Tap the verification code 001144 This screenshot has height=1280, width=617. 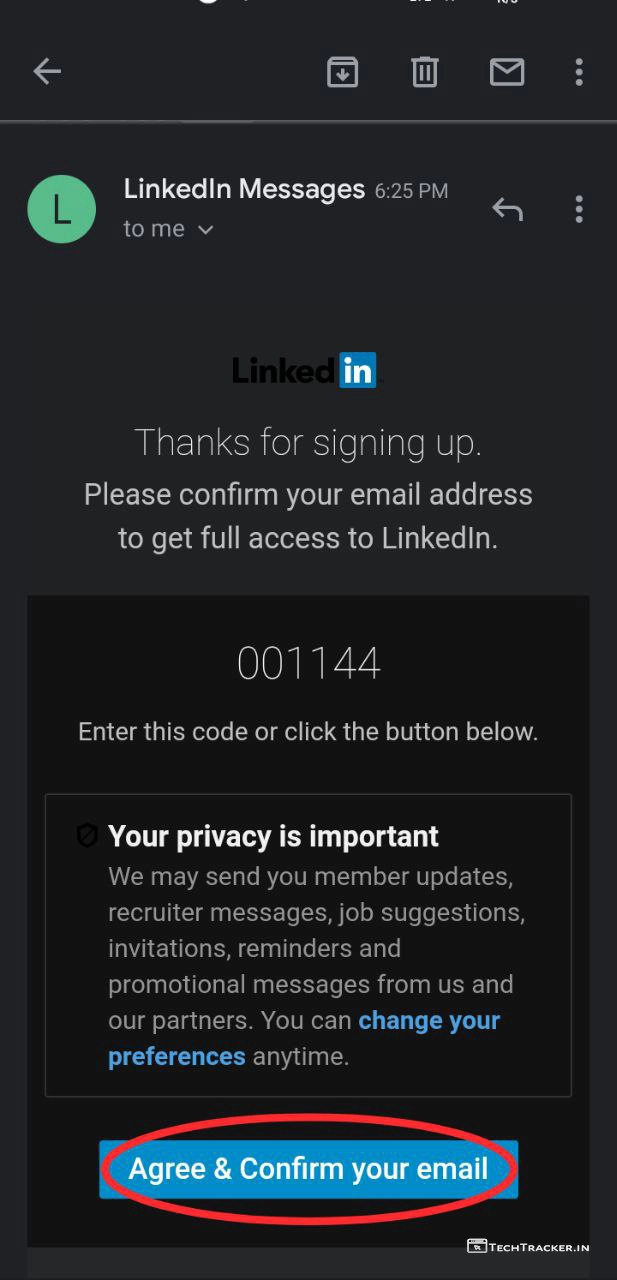pos(308,664)
